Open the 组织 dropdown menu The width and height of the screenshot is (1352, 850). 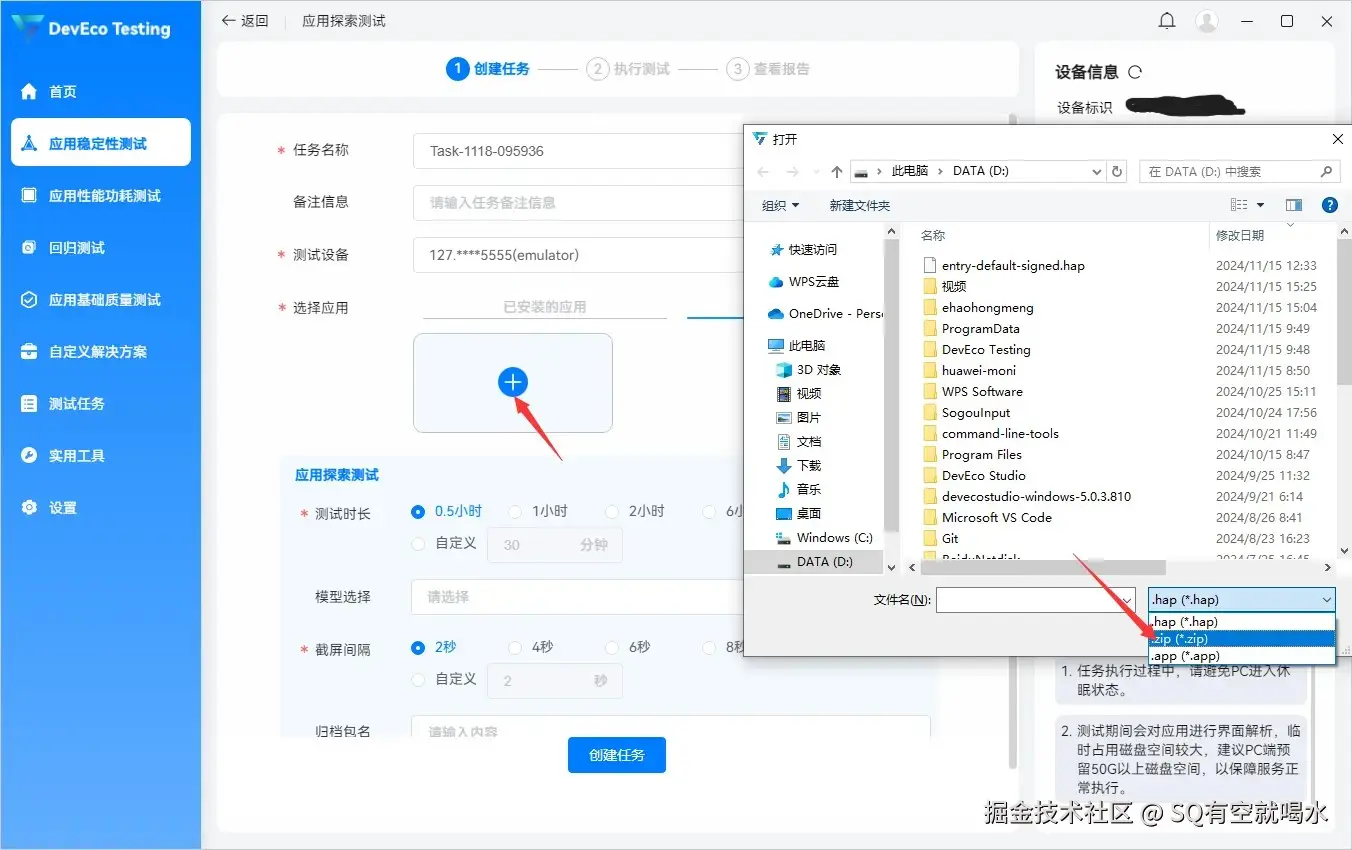tap(780, 205)
